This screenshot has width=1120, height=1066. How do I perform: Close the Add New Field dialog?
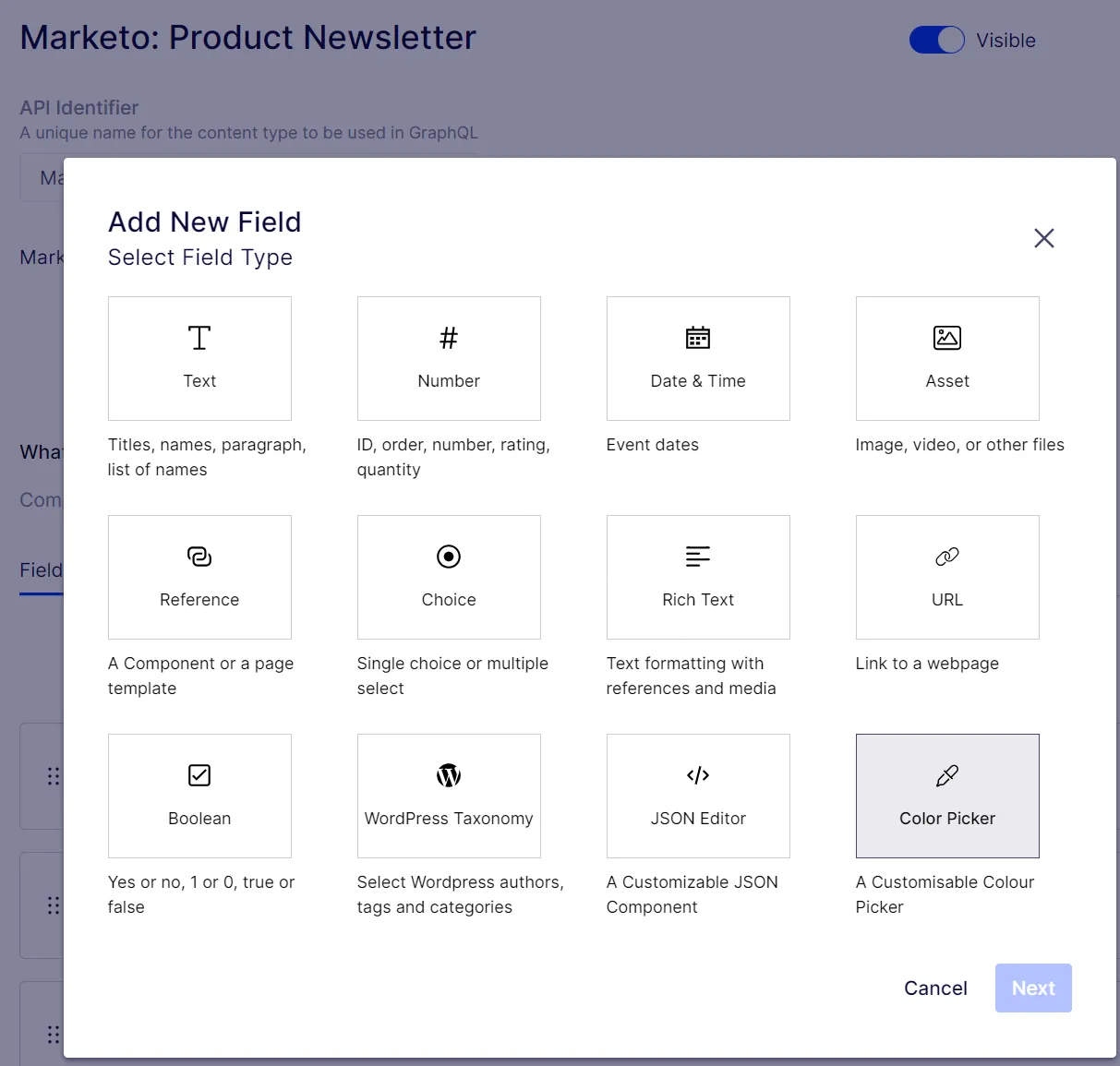coord(1044,238)
